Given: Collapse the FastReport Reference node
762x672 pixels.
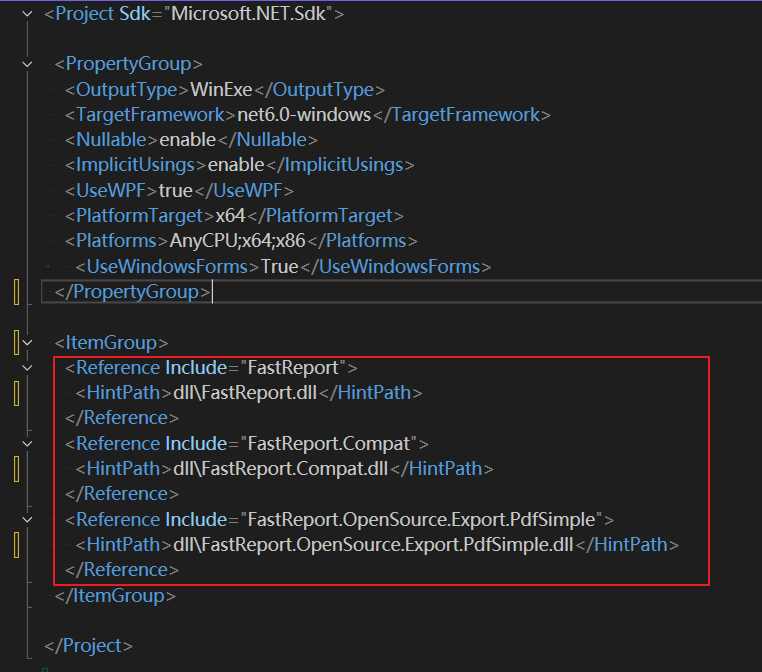Looking at the screenshot, I should (28, 368).
